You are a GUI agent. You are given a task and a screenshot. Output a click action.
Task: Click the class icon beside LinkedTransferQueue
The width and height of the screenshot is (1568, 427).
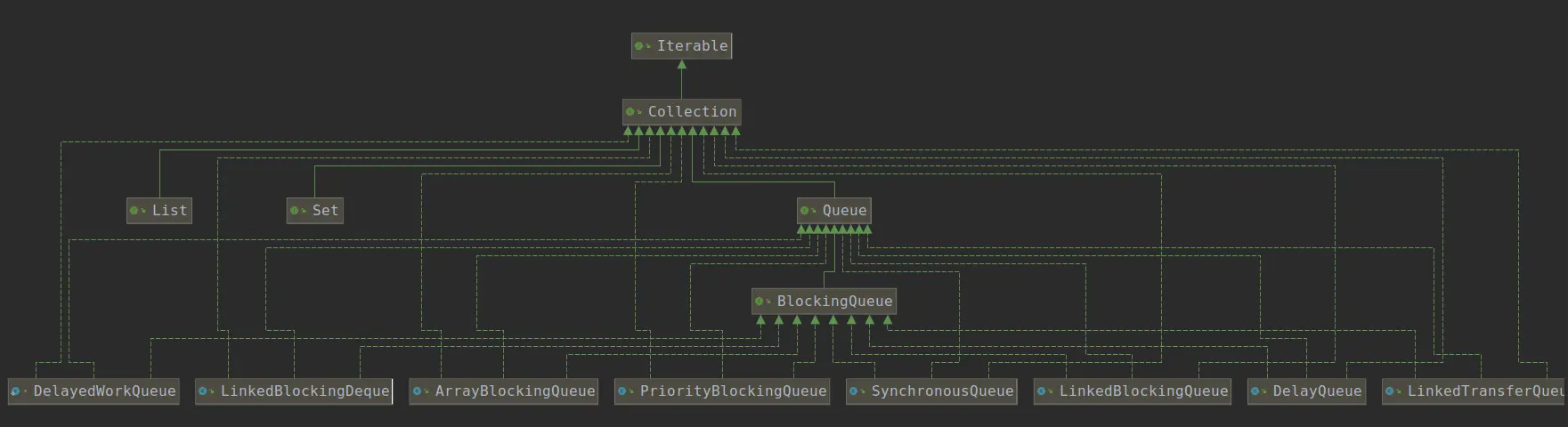tap(1391, 391)
